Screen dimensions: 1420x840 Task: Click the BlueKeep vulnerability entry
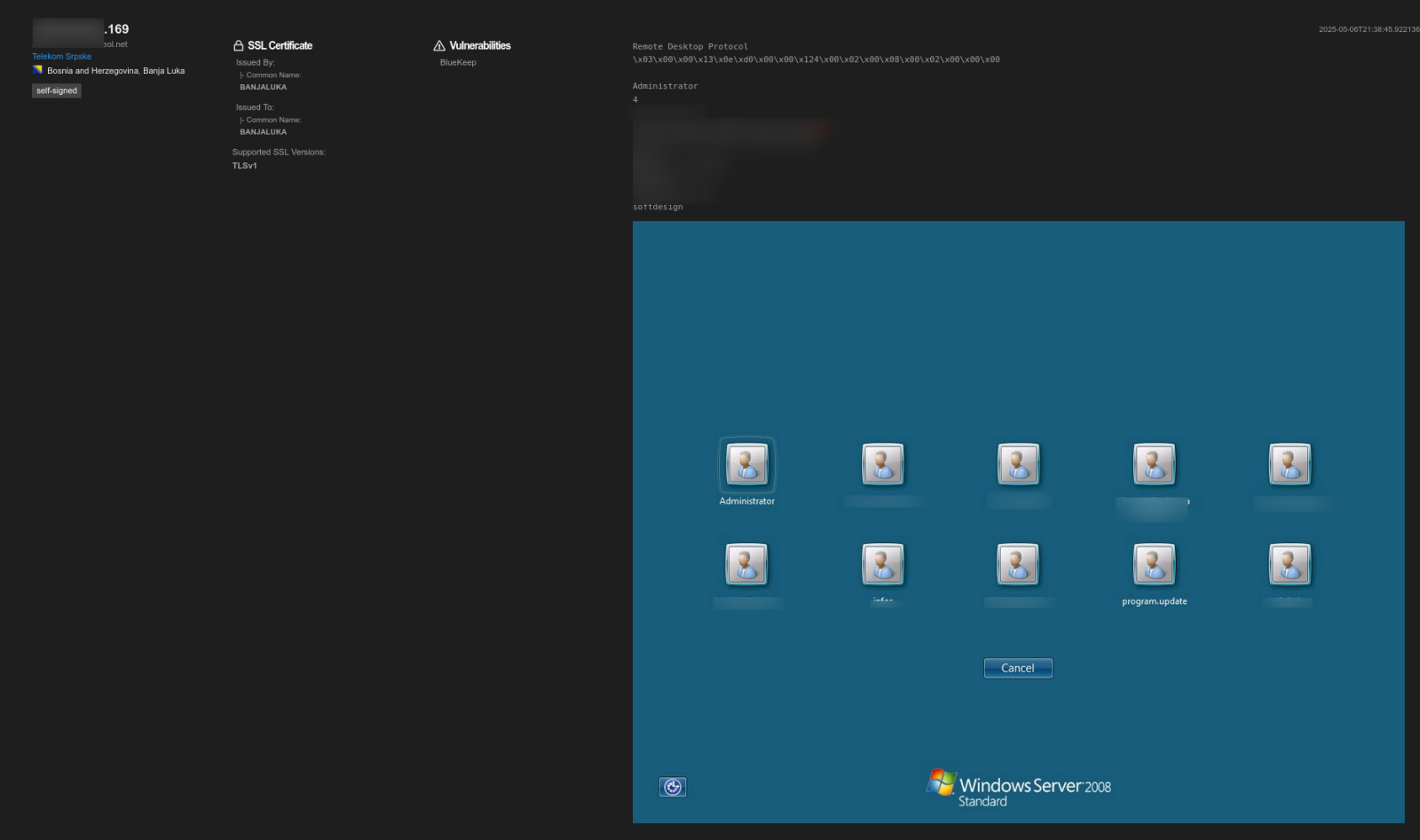click(x=458, y=63)
